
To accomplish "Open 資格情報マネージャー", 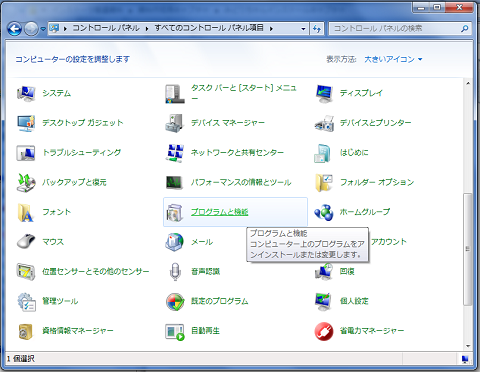I will coord(65,331).
